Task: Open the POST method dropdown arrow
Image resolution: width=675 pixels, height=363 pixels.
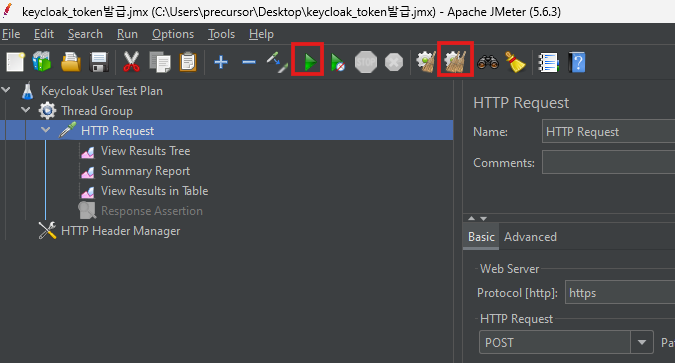Action: point(642,342)
